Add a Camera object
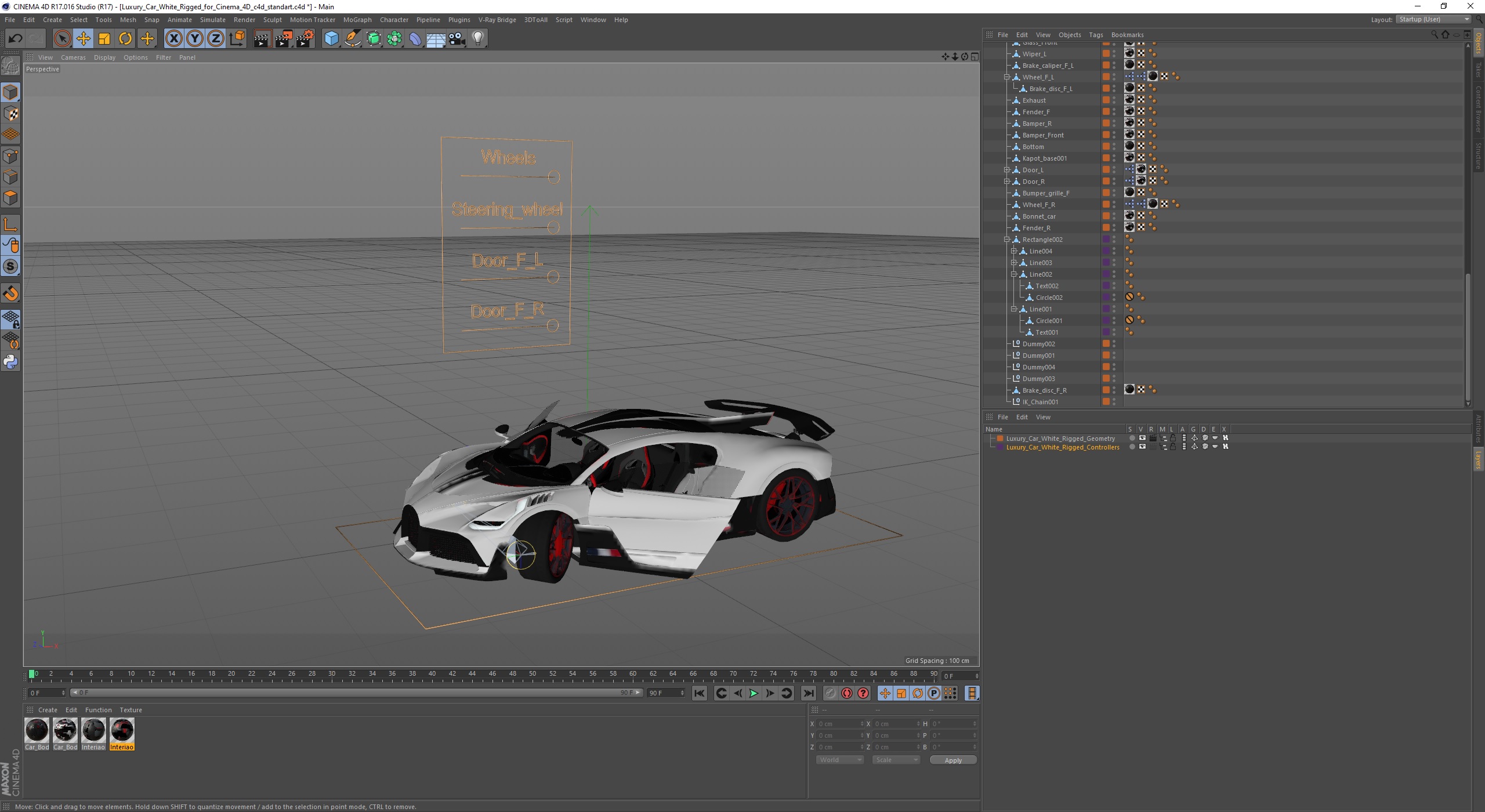Screen dimensions: 1485x812 pos(457,39)
